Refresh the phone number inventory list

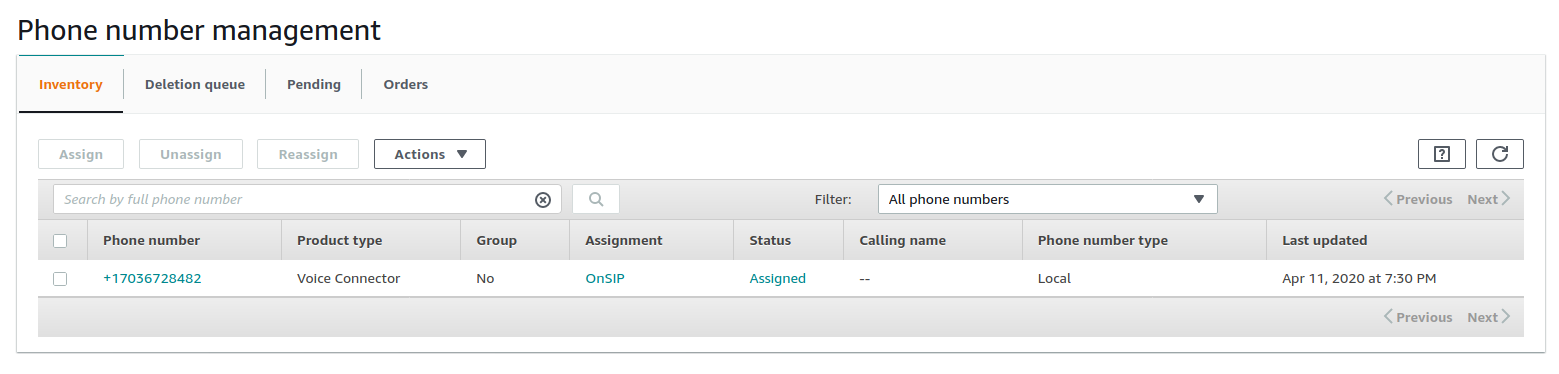click(1499, 154)
